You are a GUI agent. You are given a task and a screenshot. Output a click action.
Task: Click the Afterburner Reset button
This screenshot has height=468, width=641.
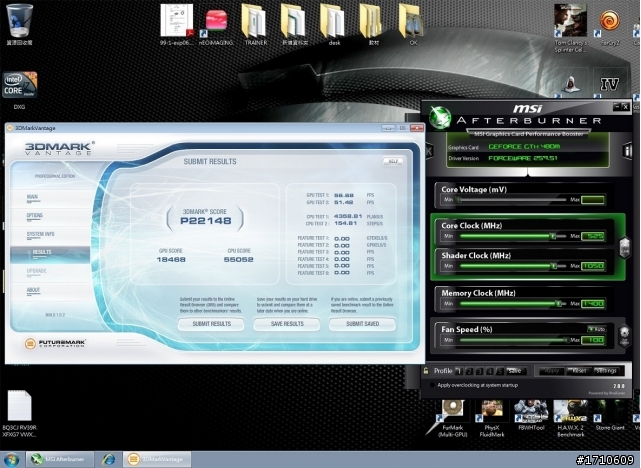coord(579,371)
